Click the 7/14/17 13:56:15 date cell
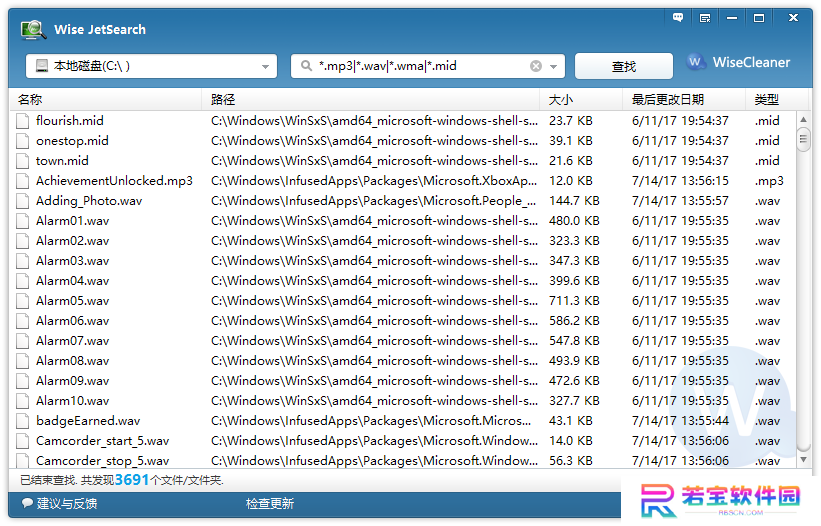This screenshot has height=526, width=821. point(680,181)
